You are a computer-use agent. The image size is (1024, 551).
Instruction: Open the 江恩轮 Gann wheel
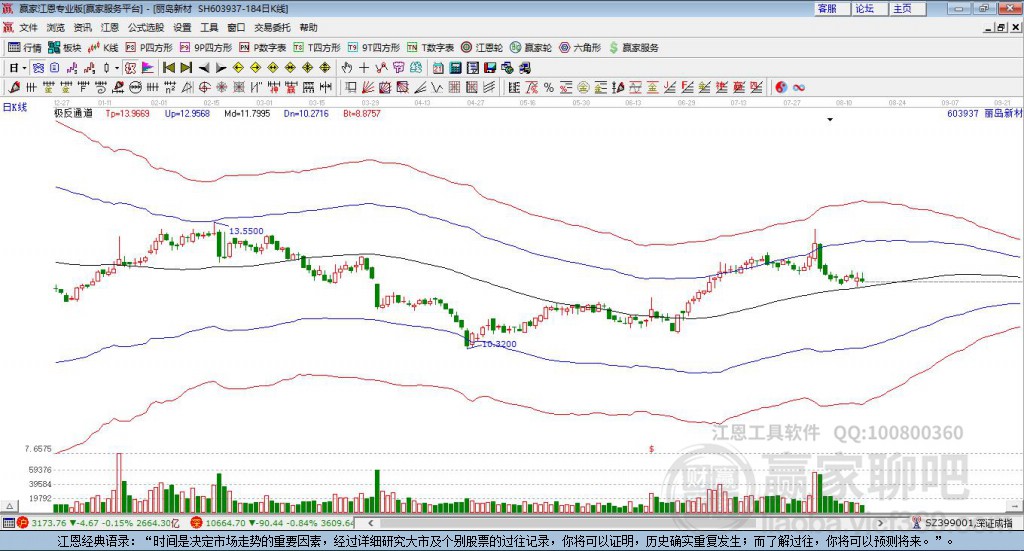point(482,48)
